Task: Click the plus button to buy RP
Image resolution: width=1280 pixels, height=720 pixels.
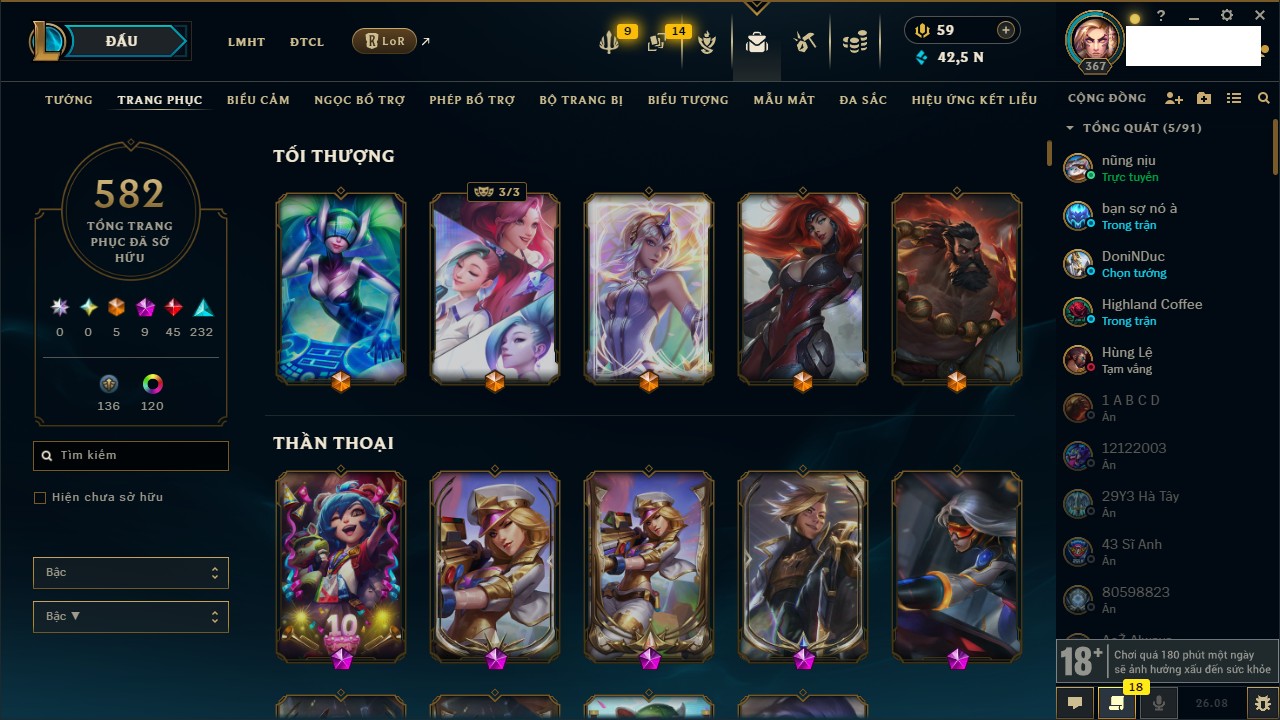Action: [x=1006, y=30]
